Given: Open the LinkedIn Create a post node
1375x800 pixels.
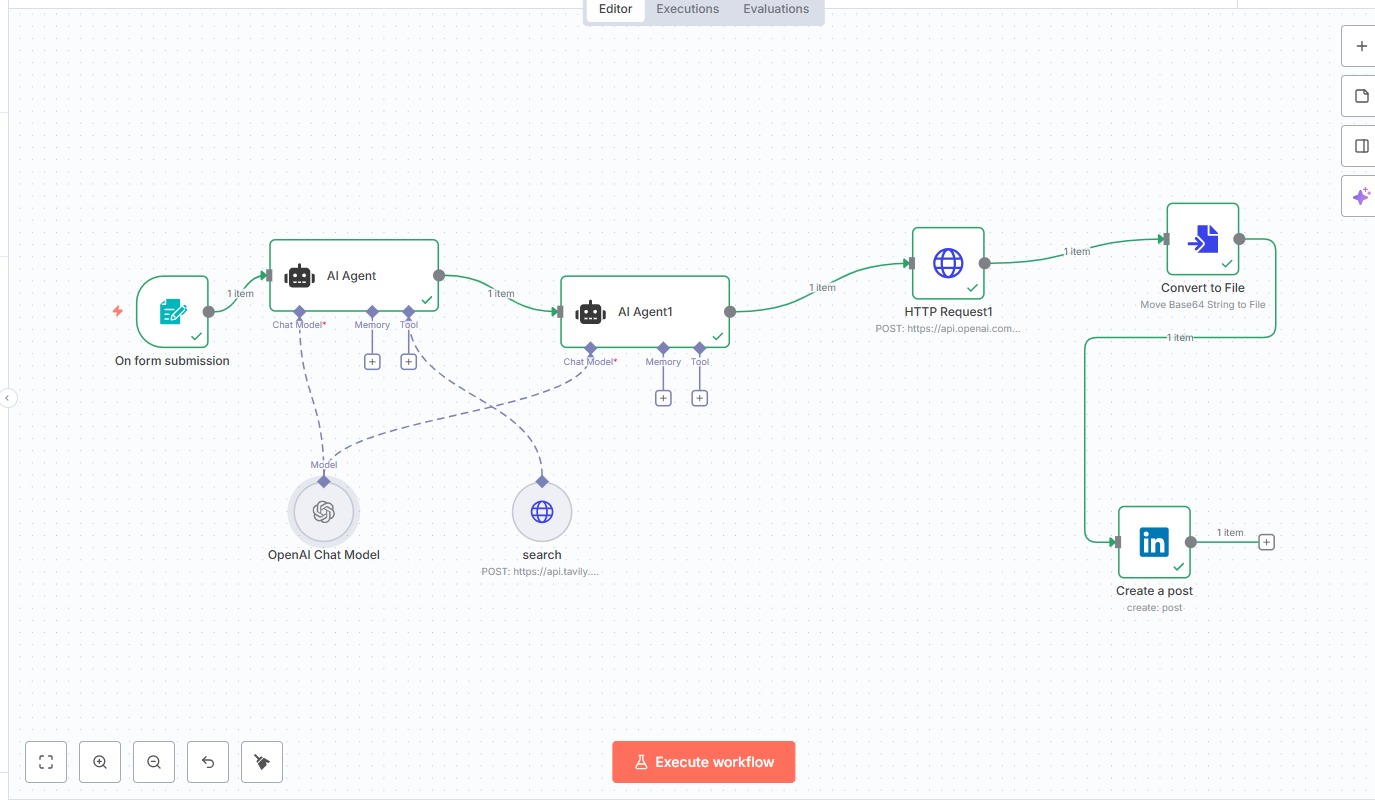Looking at the screenshot, I should (x=1154, y=542).
